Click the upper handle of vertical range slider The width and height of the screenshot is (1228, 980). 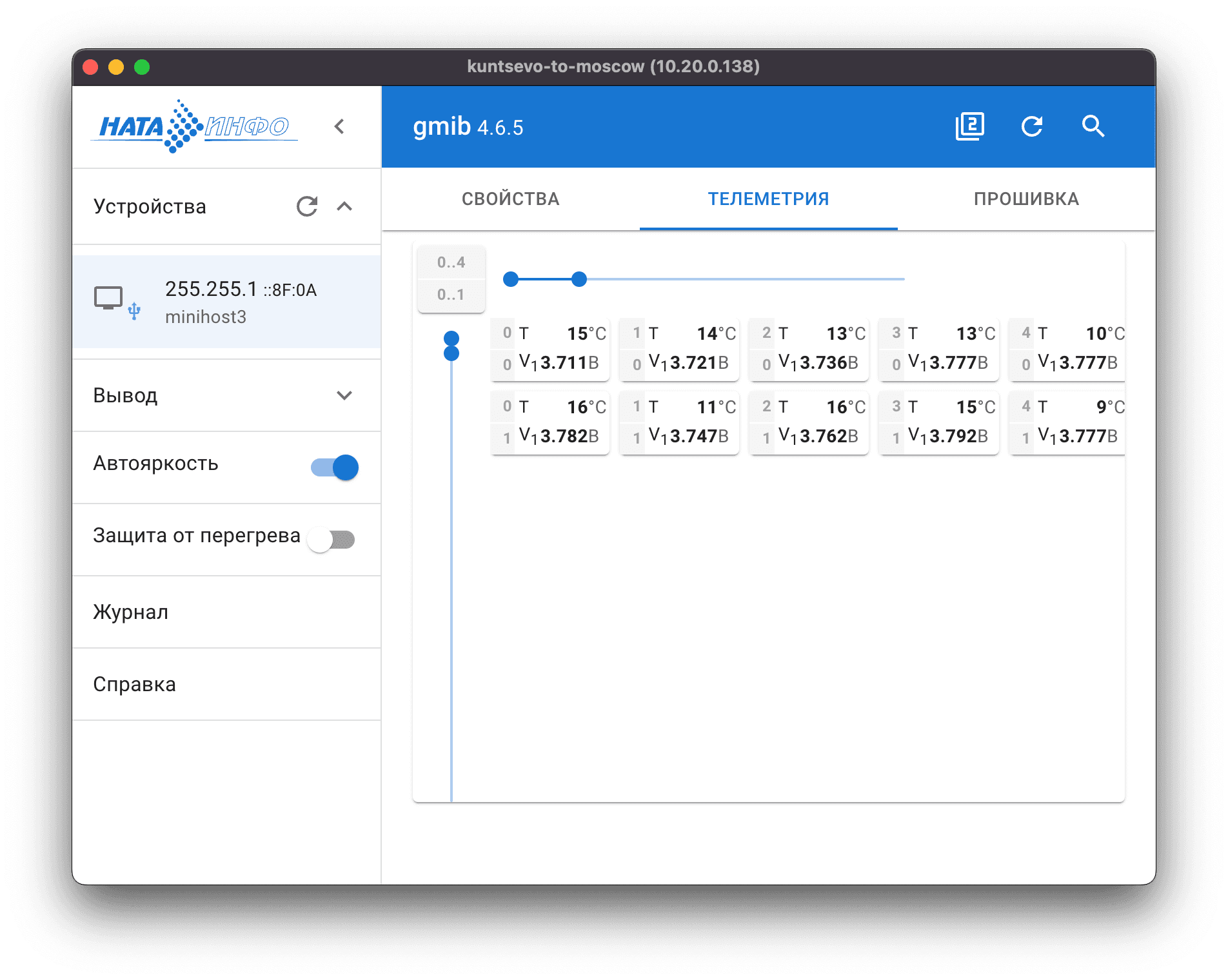[451, 338]
